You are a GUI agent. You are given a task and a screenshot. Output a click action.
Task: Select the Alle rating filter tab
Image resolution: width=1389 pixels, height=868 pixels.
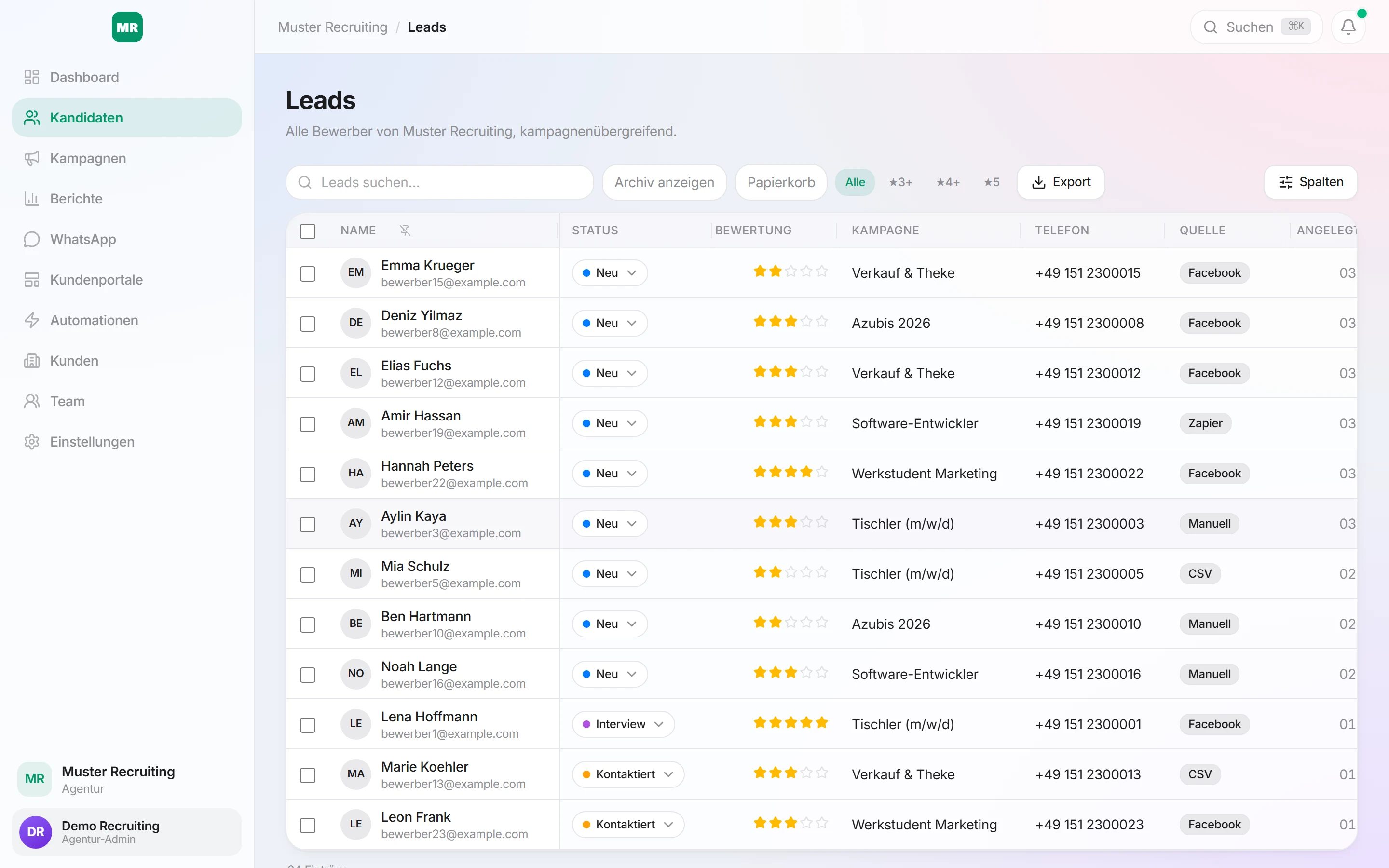point(855,183)
